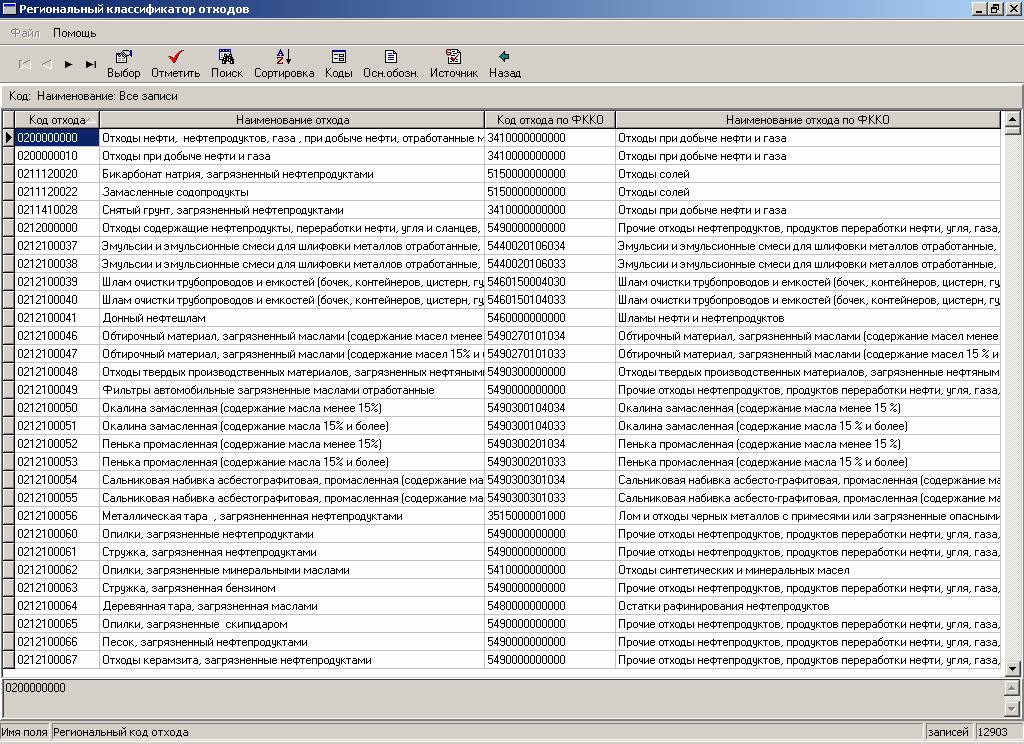Viewport: 1024px width, 744px height.
Task: Click Наименование отхода column header
Action: (x=292, y=120)
